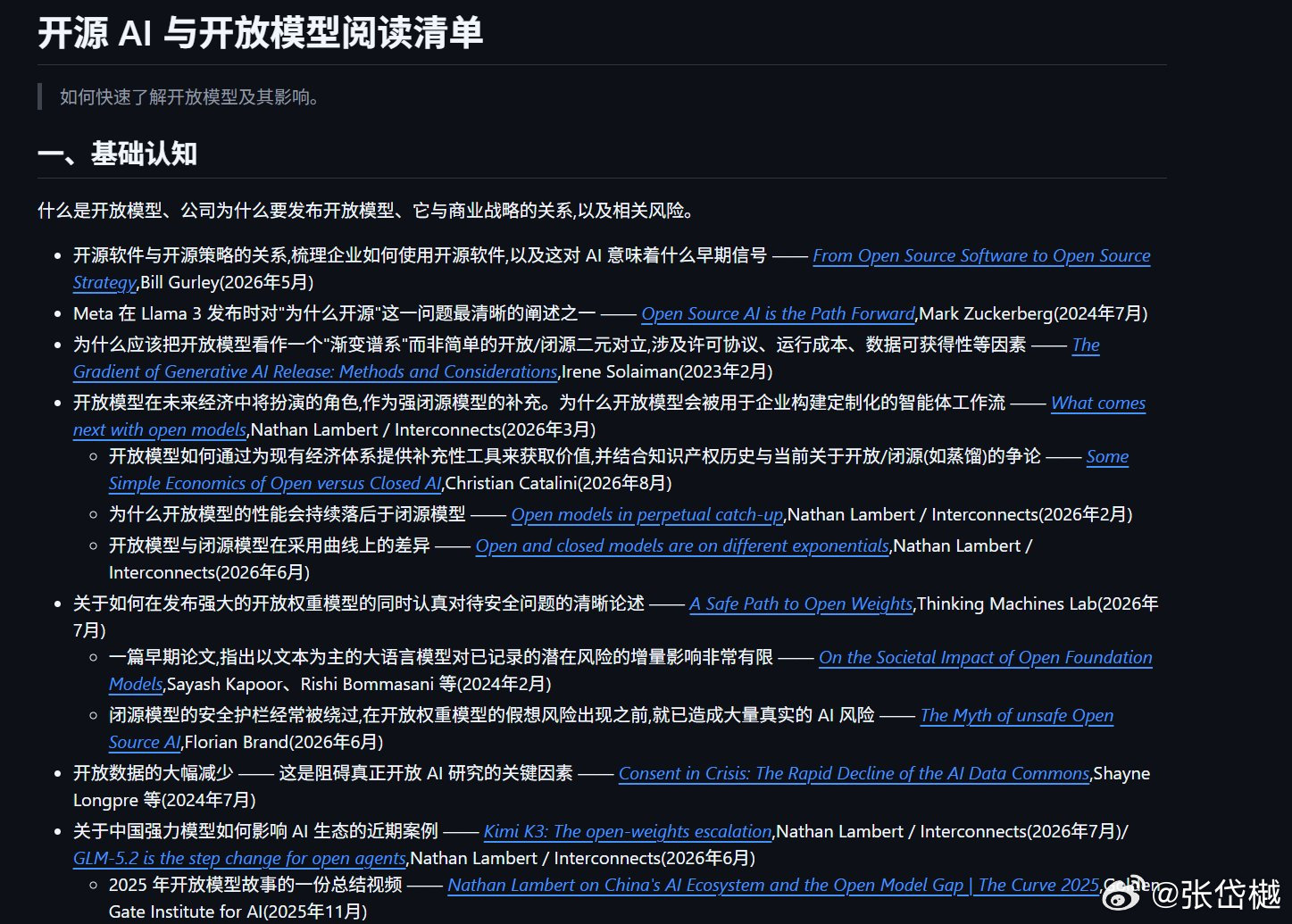
Task: Click the author text "Florian Brand(2026年6月)"
Action: coord(284,742)
